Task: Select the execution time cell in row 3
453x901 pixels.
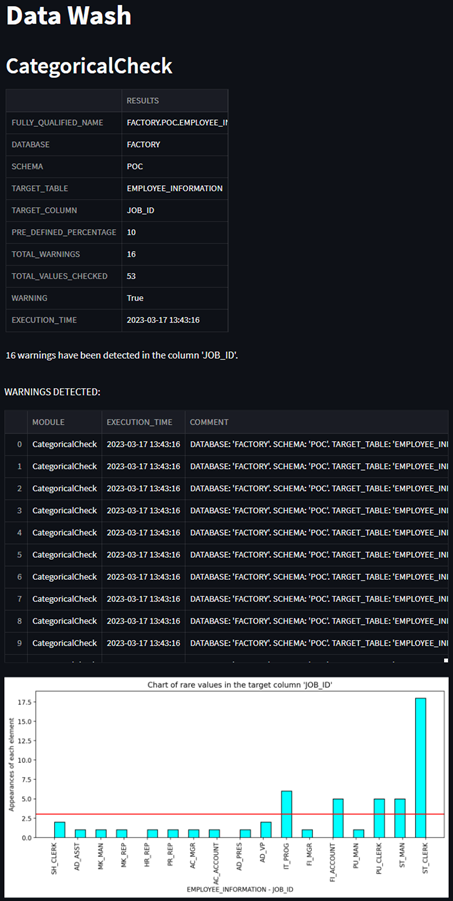Action: [x=144, y=510]
